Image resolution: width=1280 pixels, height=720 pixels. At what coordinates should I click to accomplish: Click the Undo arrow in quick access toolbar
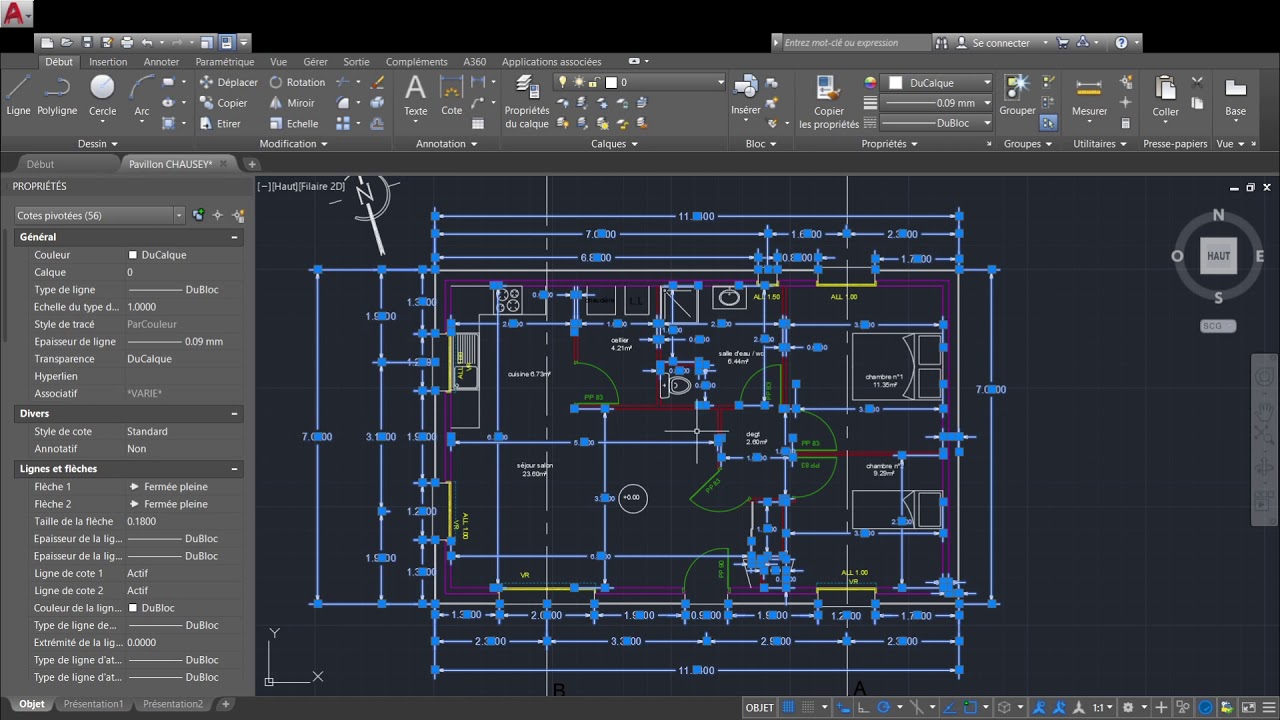(x=147, y=43)
